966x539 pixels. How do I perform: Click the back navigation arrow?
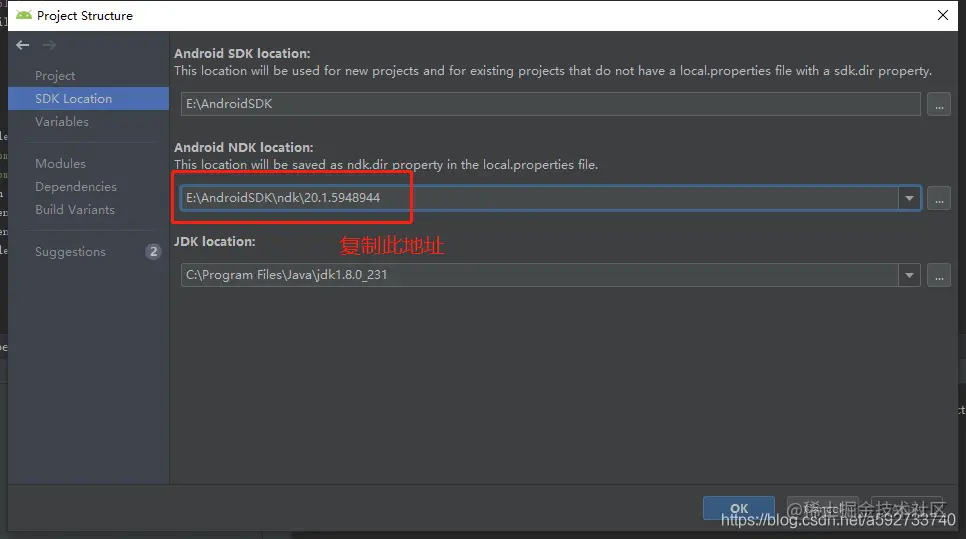pyautogui.click(x=23, y=45)
